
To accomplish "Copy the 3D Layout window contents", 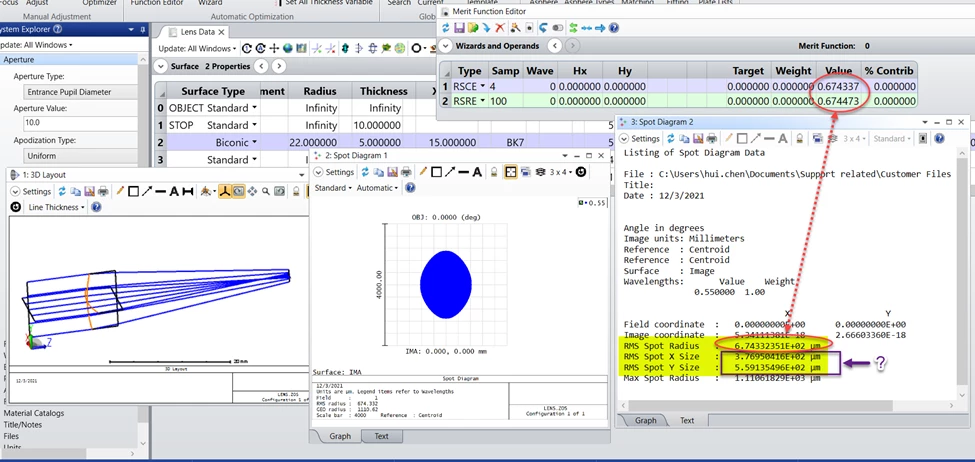I will pyautogui.click(x=75, y=192).
